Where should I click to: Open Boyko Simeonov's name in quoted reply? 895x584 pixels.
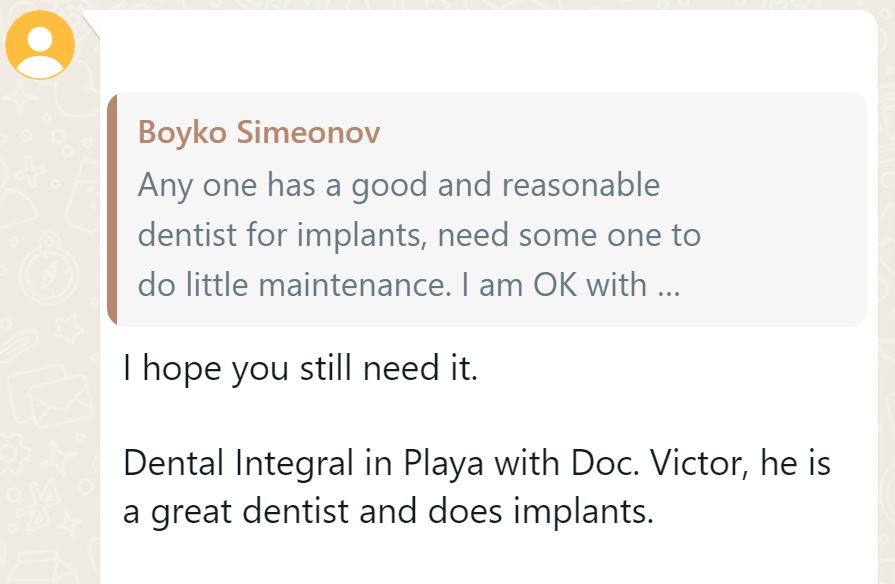pos(259,132)
